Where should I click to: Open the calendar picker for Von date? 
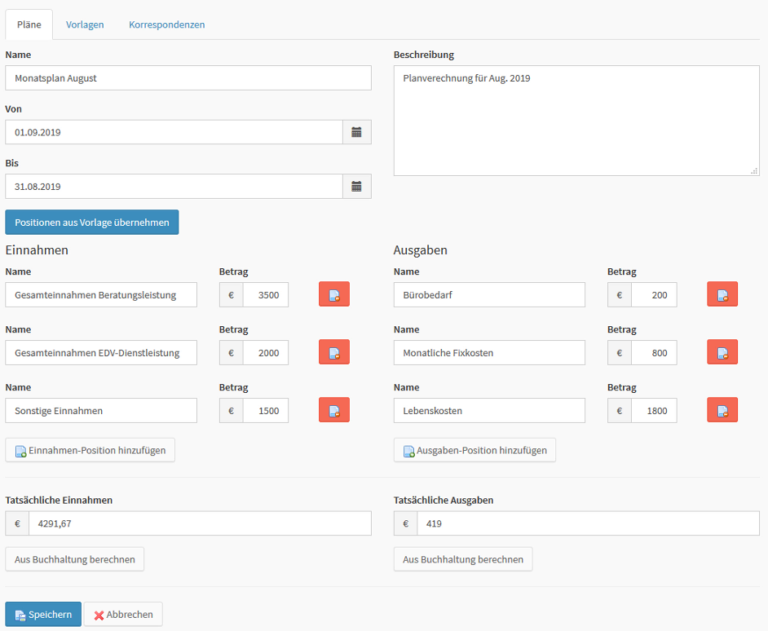[x=357, y=132]
